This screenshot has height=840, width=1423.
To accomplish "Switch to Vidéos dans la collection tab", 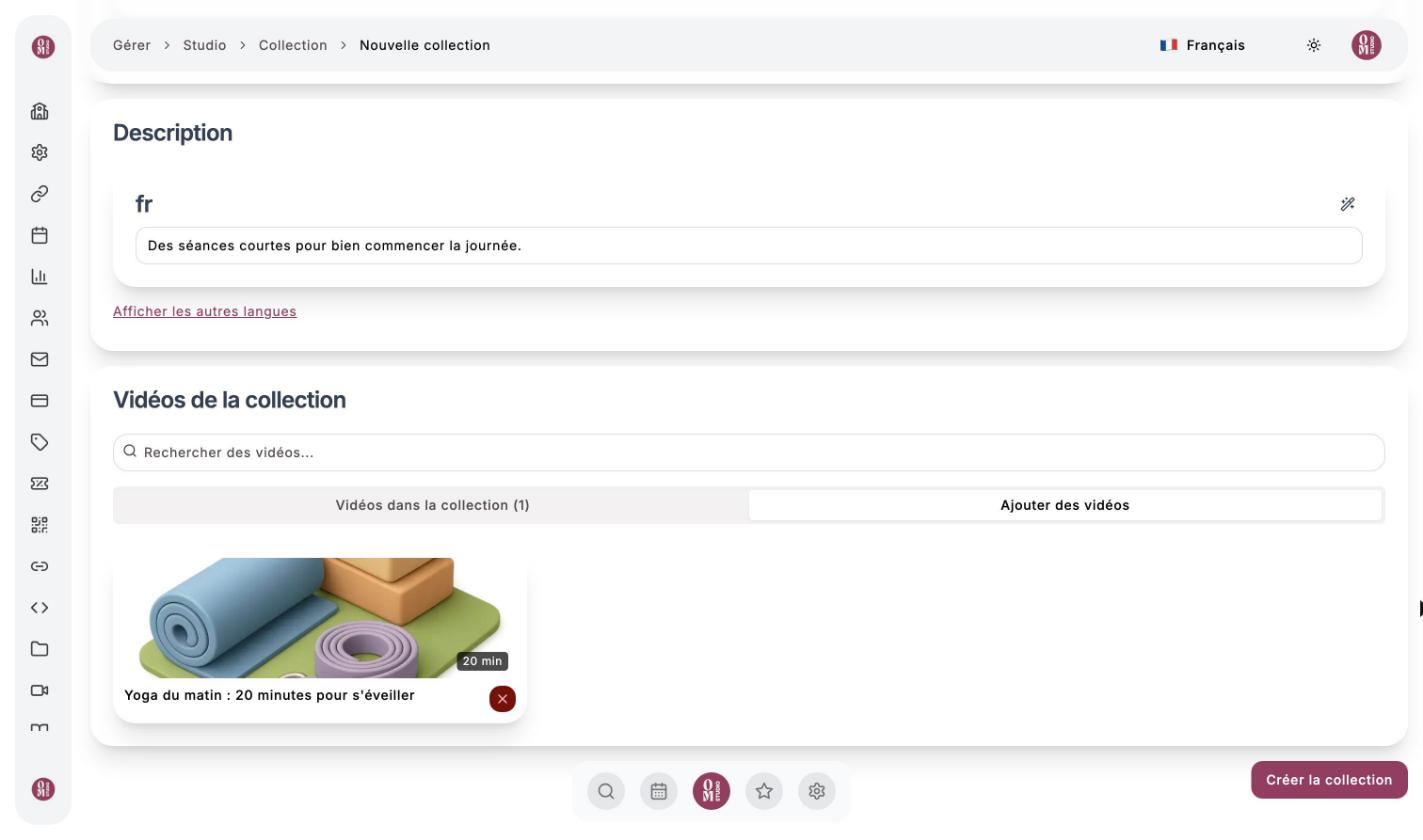I will (x=432, y=505).
